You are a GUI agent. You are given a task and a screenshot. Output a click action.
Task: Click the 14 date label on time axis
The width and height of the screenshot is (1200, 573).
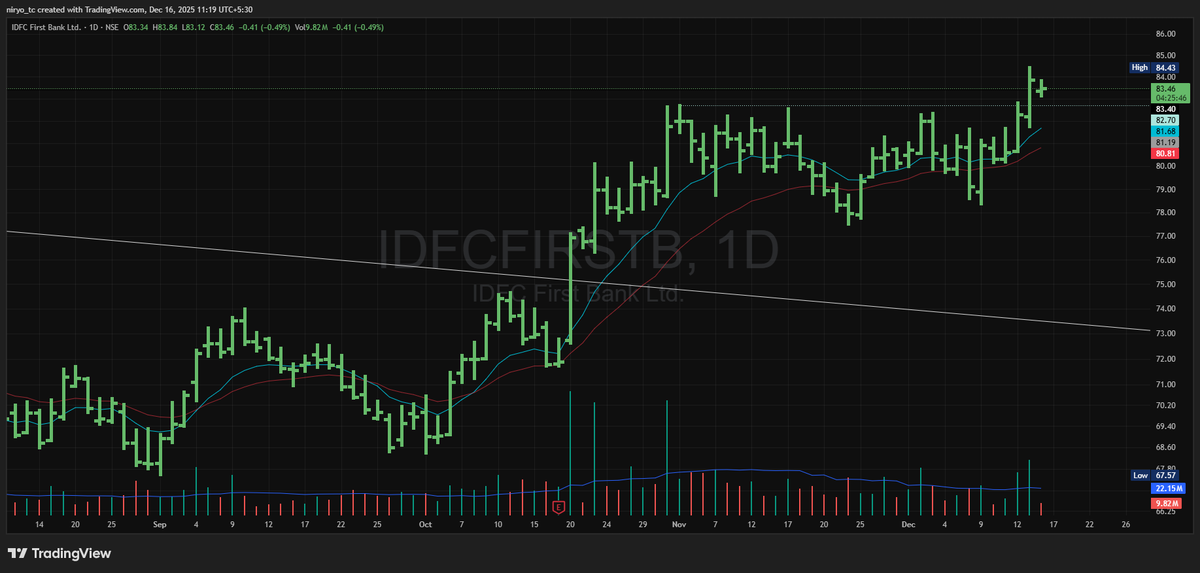point(40,523)
